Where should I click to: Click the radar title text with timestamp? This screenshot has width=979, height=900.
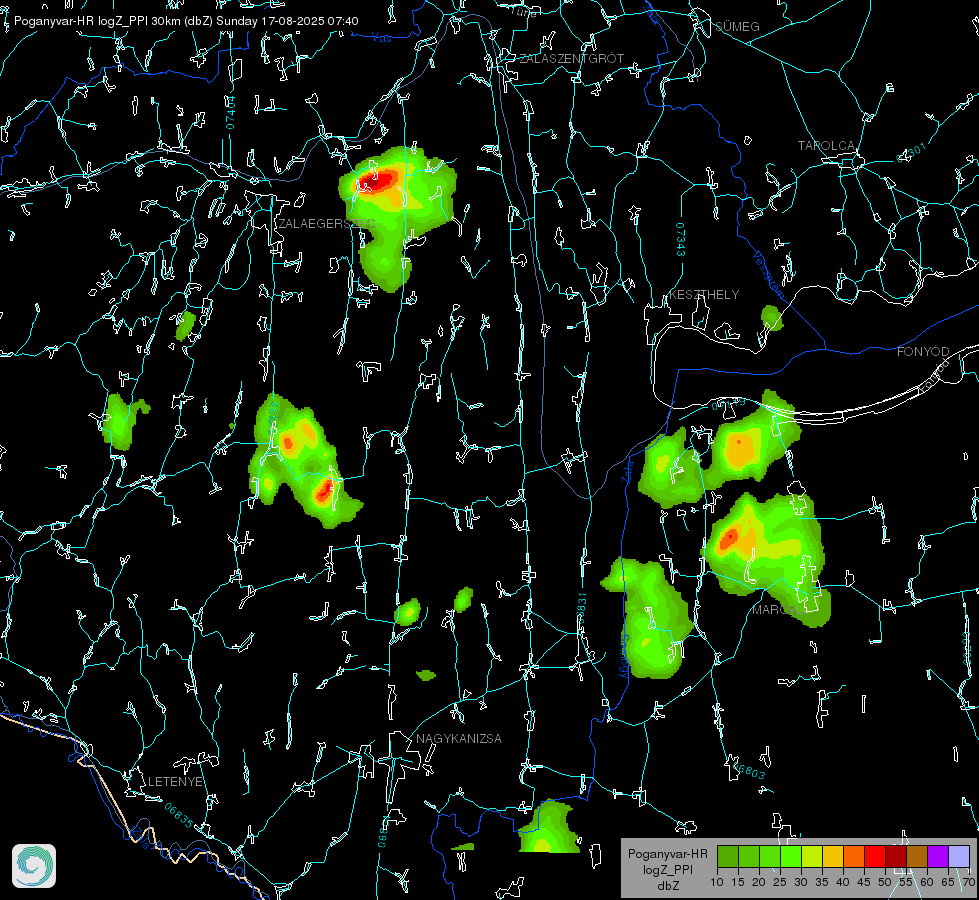click(186, 21)
